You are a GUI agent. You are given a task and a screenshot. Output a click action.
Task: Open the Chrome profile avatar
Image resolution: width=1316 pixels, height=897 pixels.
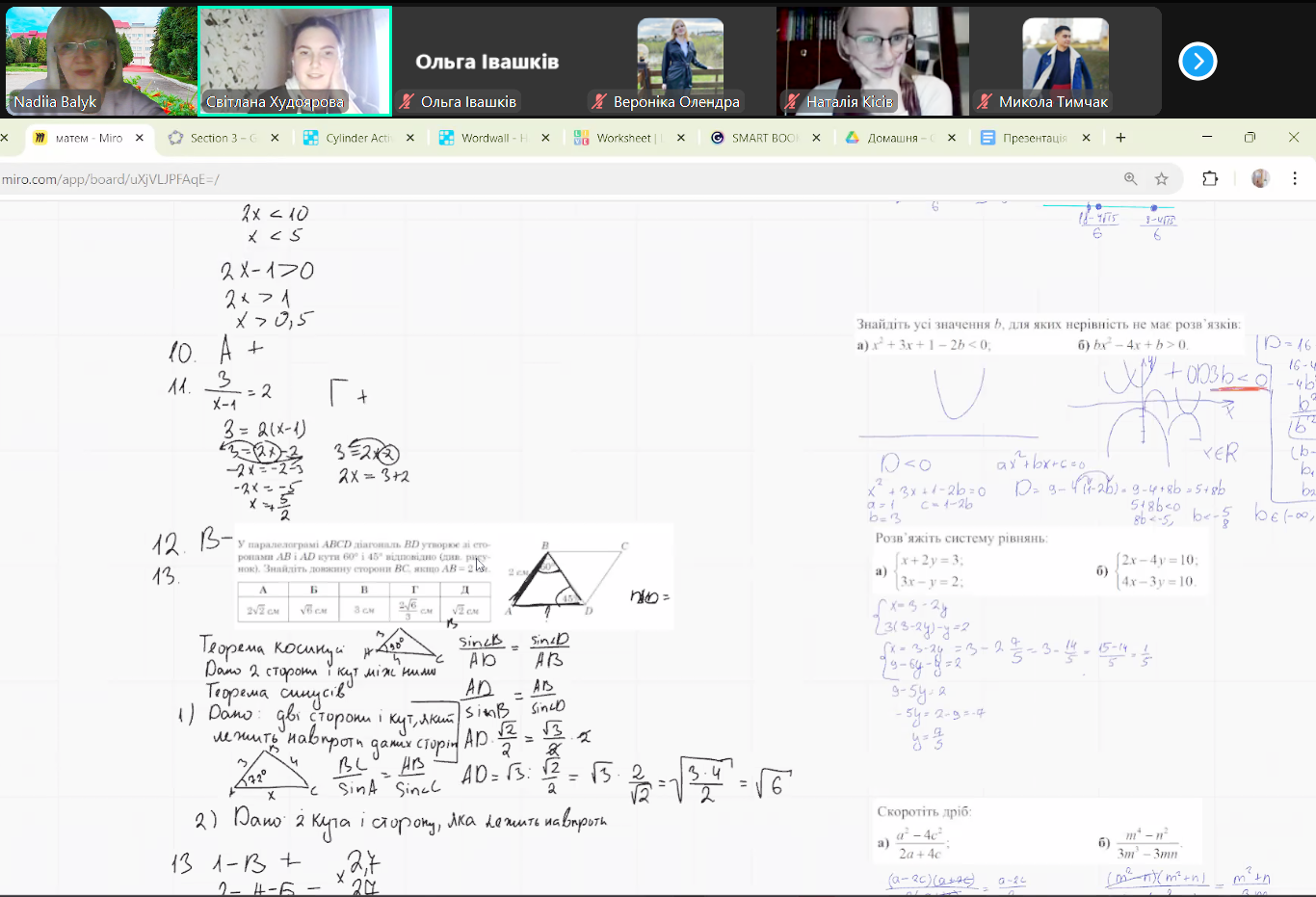point(1260,179)
